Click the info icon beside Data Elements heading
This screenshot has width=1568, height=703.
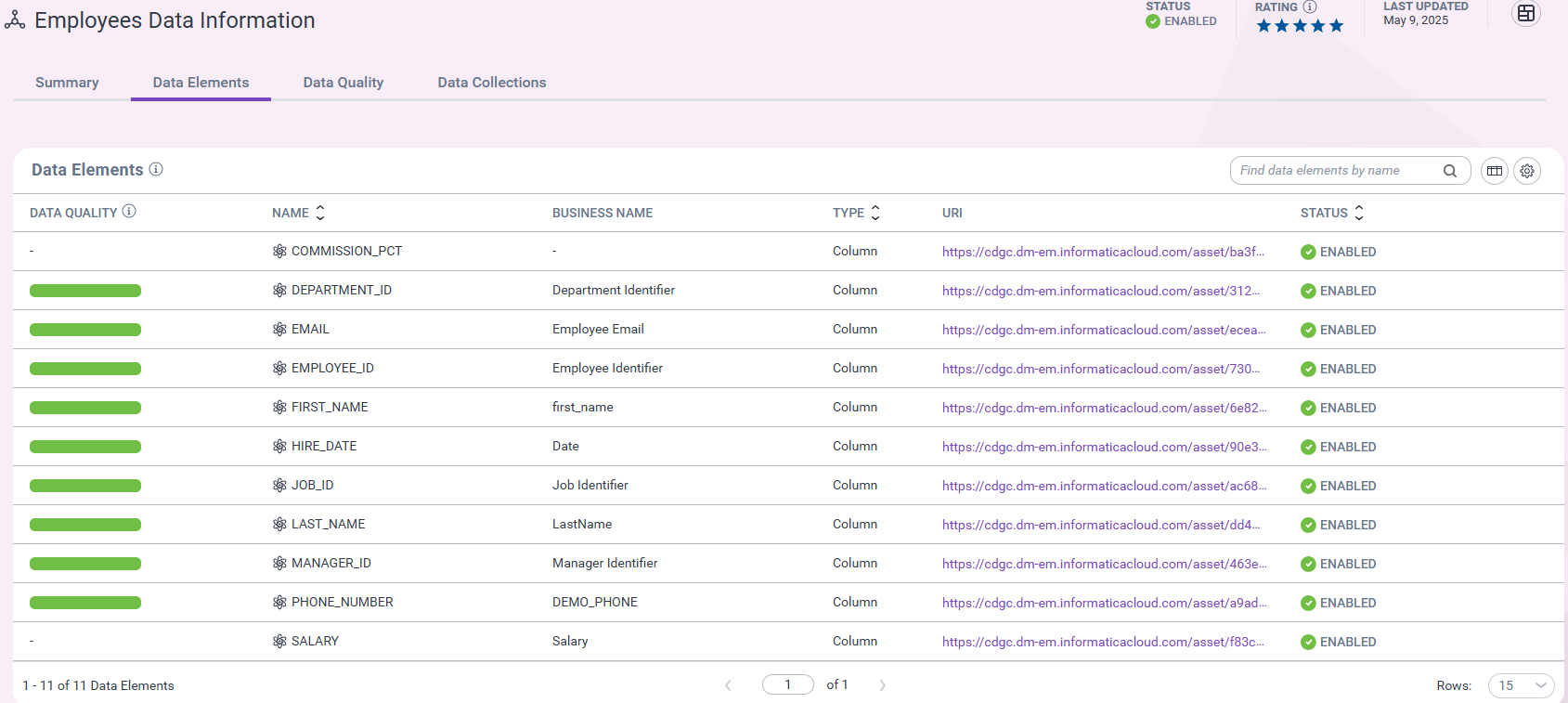coord(156,169)
